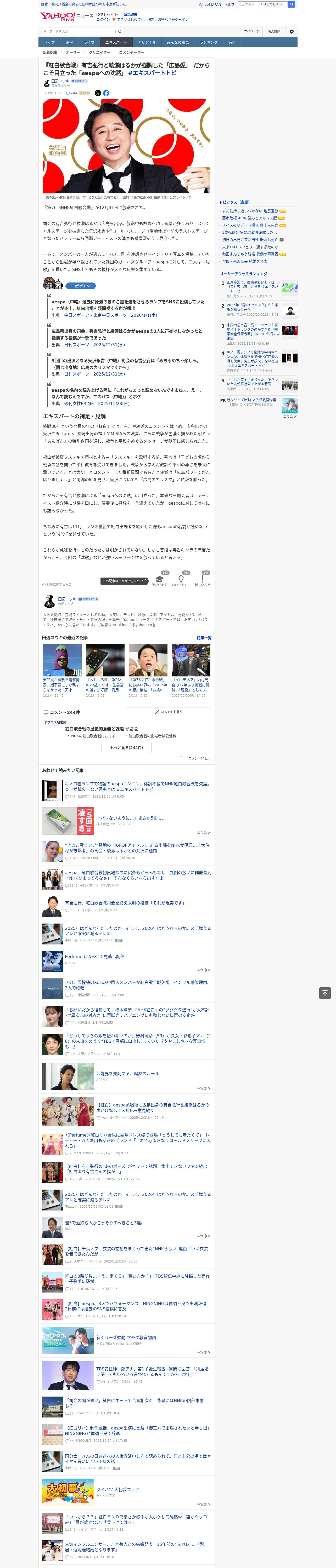The width and height of the screenshot is (336, 1568).
Task: Open 『イロモネア』内村光良 article thumbnail
Action: click(x=191, y=660)
